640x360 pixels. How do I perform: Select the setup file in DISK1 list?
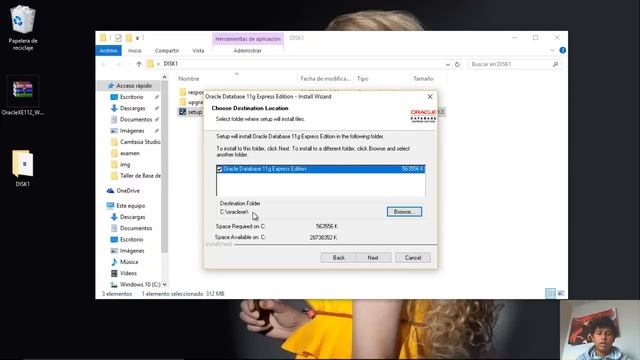(191, 112)
